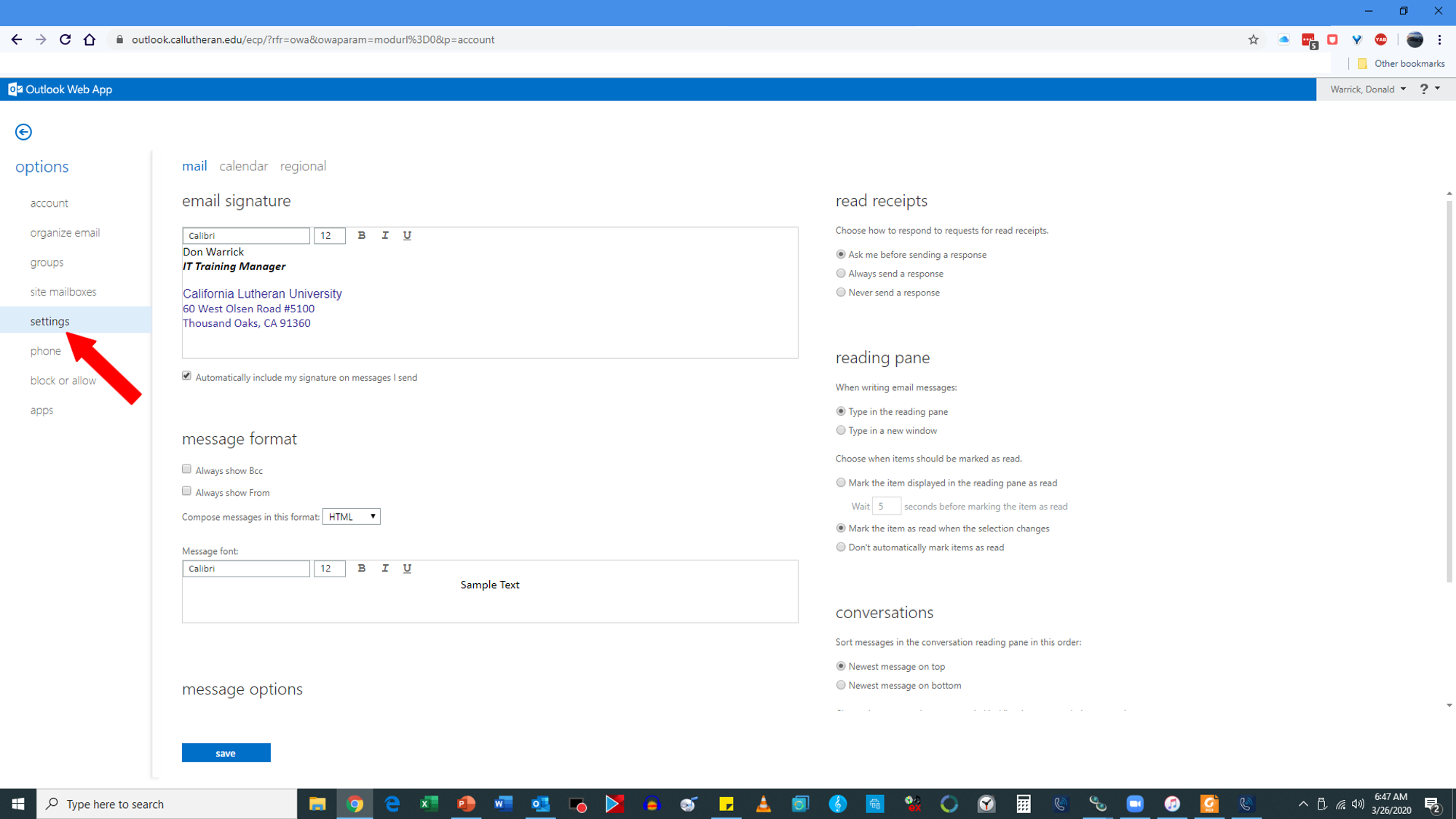The height and width of the screenshot is (819, 1456).
Task: Open block or allow options
Action: pyautogui.click(x=63, y=380)
